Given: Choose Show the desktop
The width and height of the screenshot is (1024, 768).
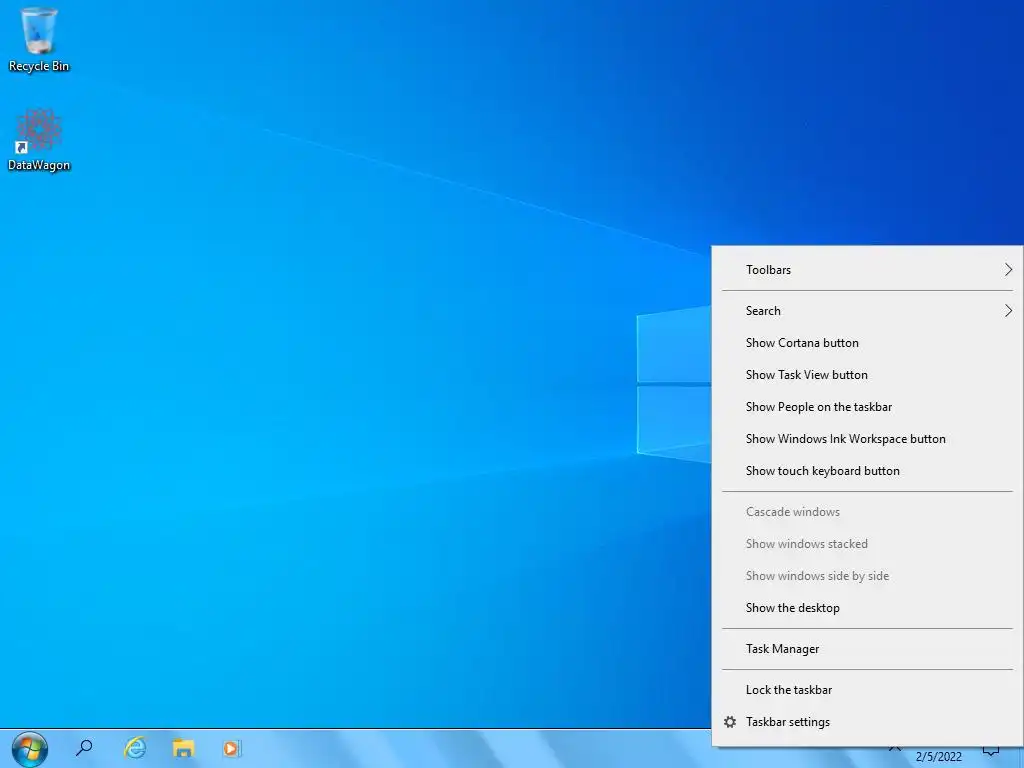Looking at the screenshot, I should coord(867,608).
